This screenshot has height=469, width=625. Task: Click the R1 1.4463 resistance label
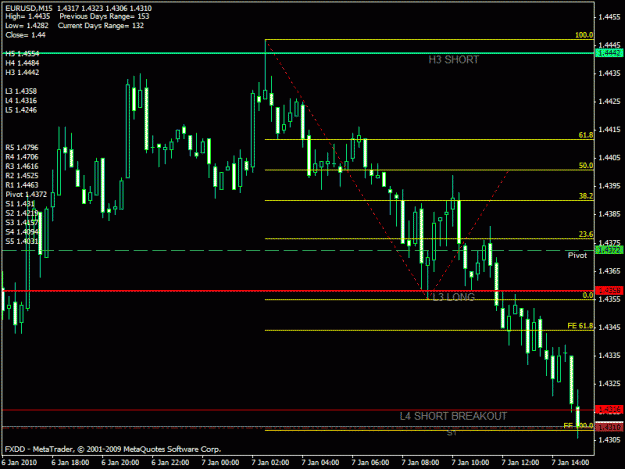(x=22, y=185)
